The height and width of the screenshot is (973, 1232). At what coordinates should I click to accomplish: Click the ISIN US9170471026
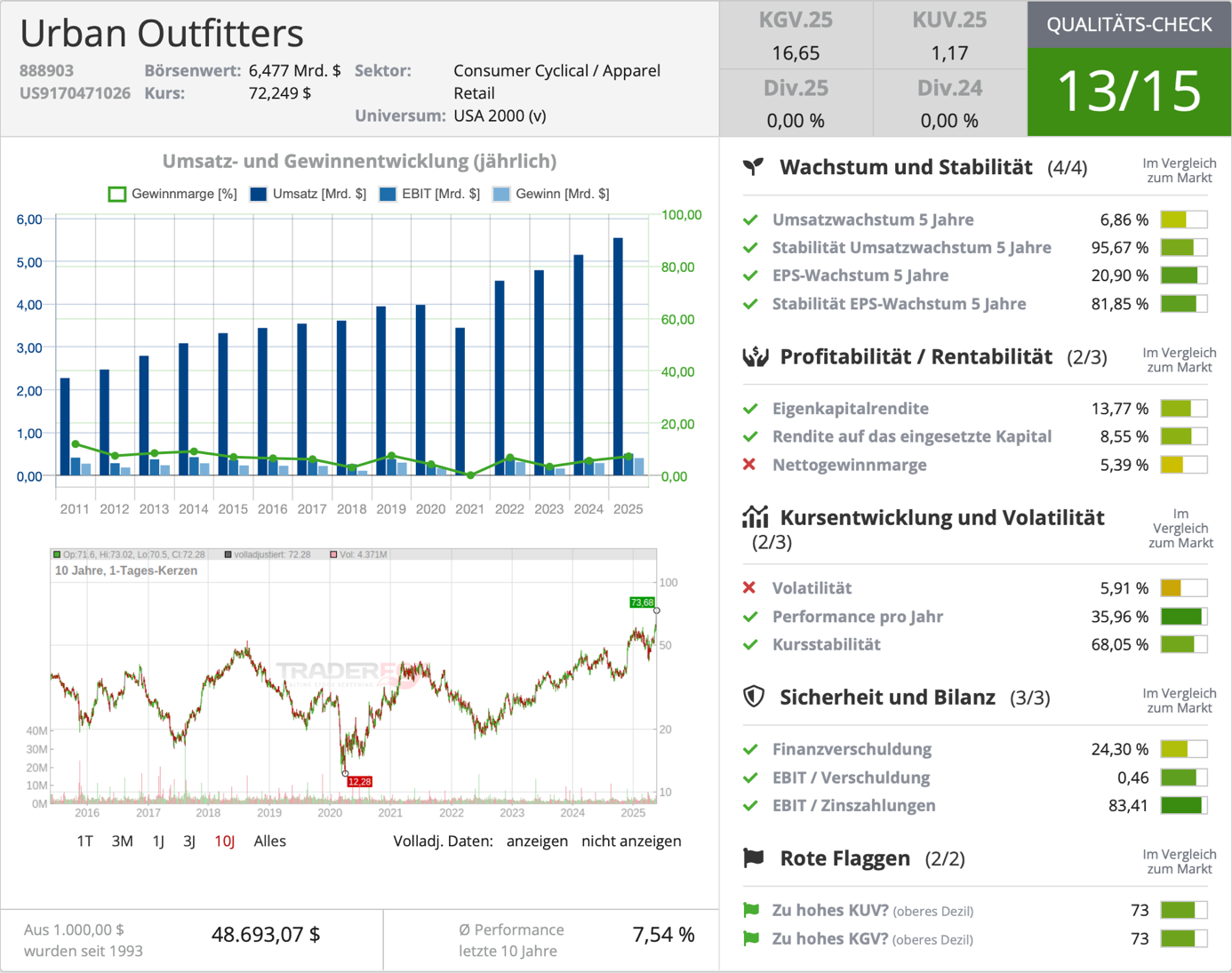point(75,93)
